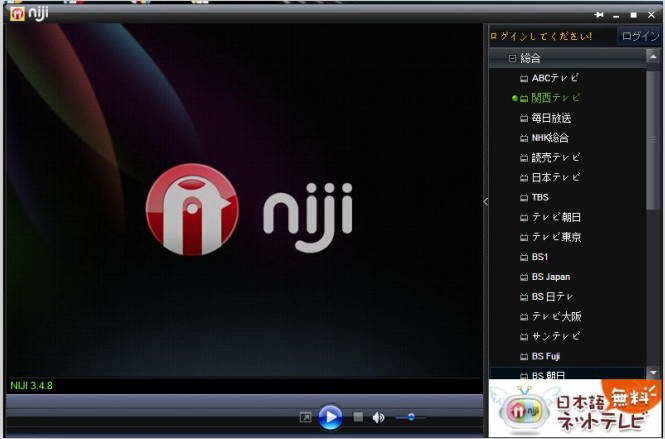Click the Stop playback square icon
The image size is (665, 439).
358,417
